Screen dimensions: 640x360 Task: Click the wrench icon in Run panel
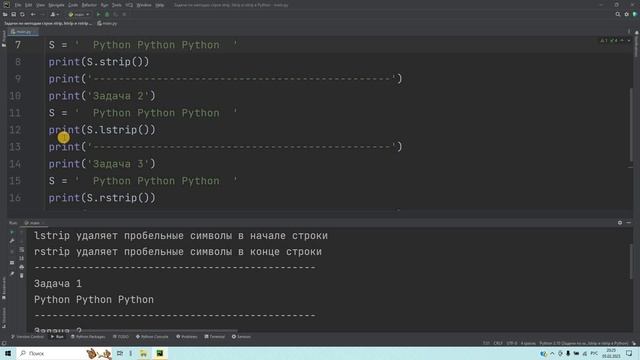(12, 241)
